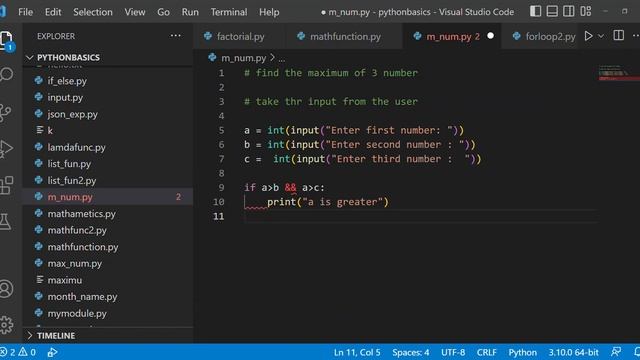
Task: Open maximu file in explorer
Action: pos(107,280)
